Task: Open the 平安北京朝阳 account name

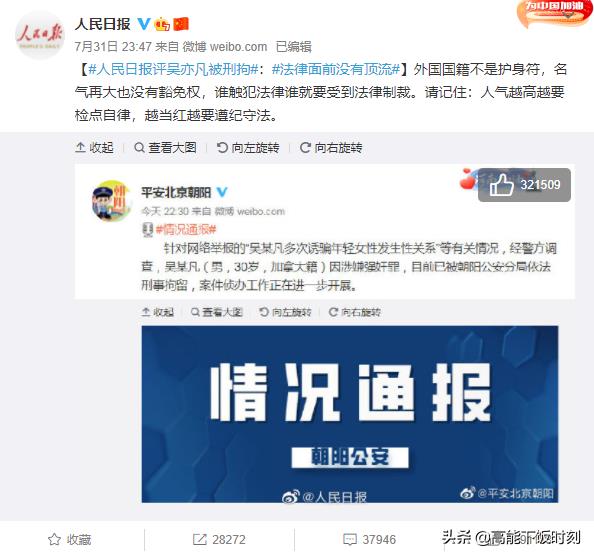Action: point(176,192)
